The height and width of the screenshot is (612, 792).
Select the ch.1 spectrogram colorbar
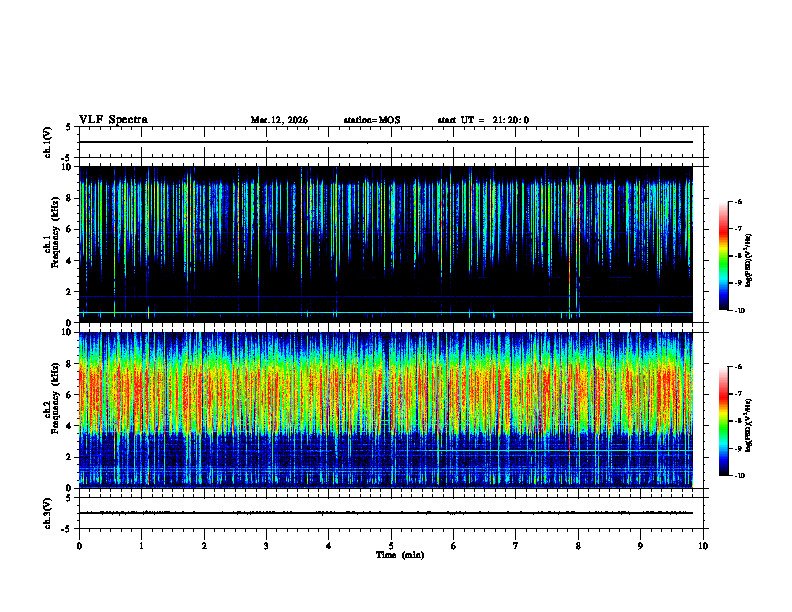pos(723,256)
